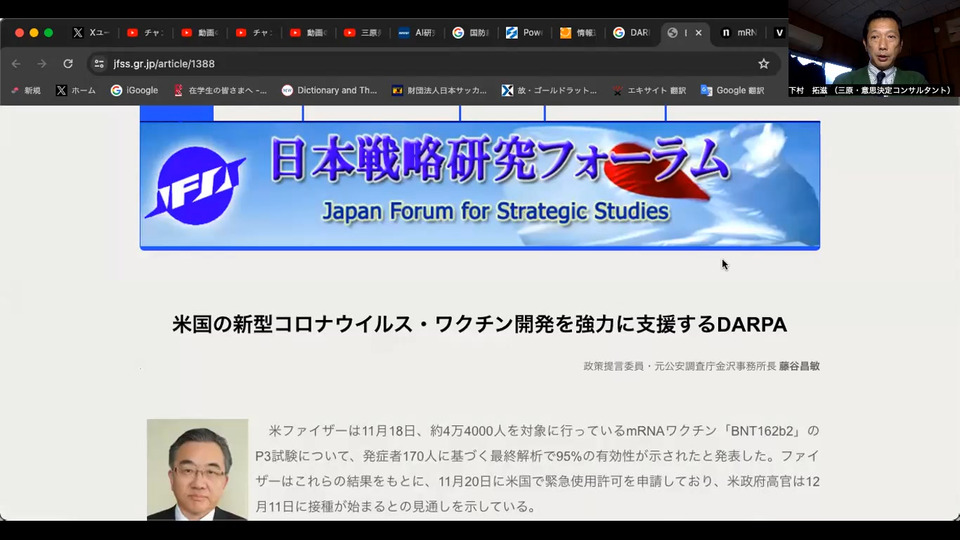Open the Google DAR tab
The image size is (960, 540).
[x=632, y=32]
